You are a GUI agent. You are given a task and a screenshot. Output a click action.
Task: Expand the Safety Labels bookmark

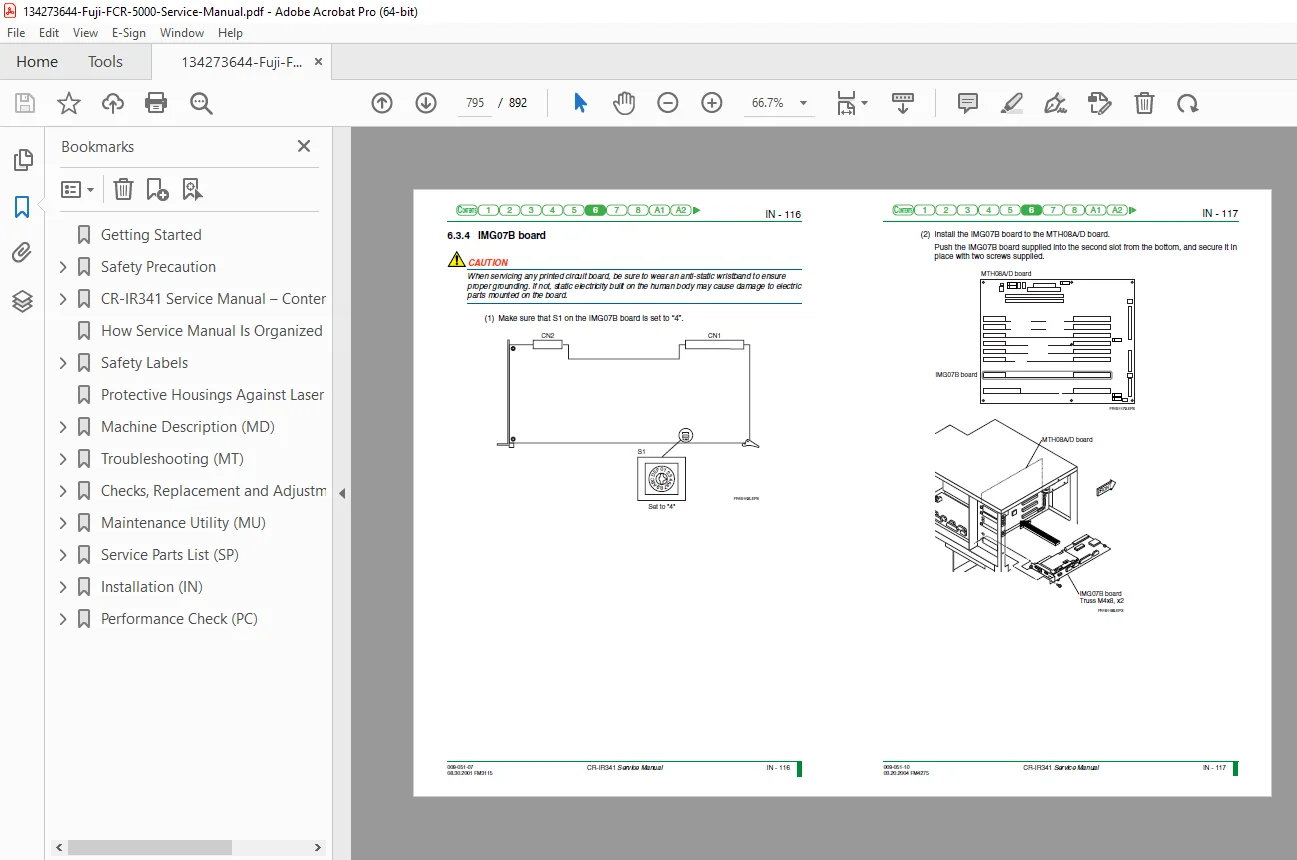pos(63,363)
